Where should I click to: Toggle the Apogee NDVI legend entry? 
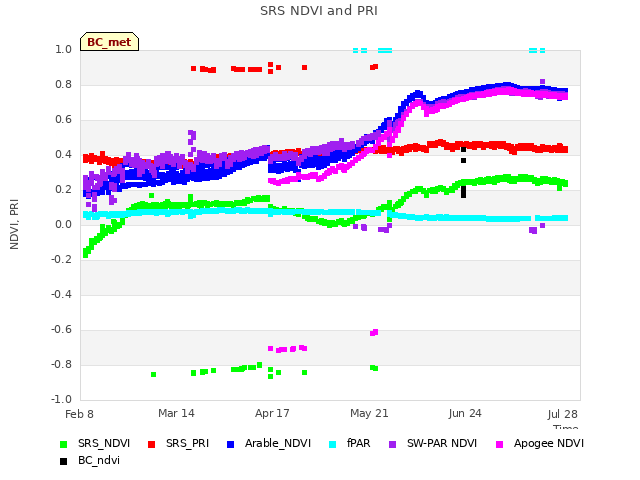click(540, 444)
